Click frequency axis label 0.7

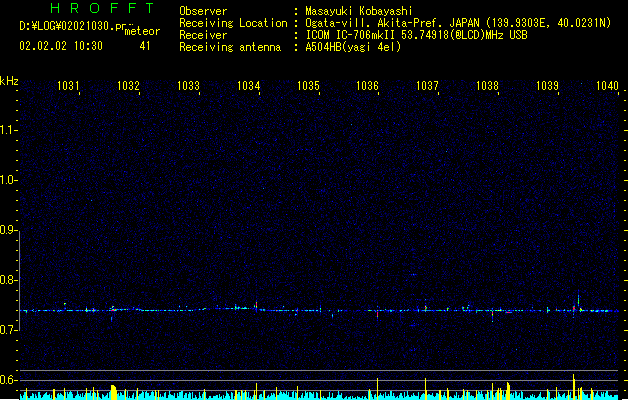pos(8,330)
